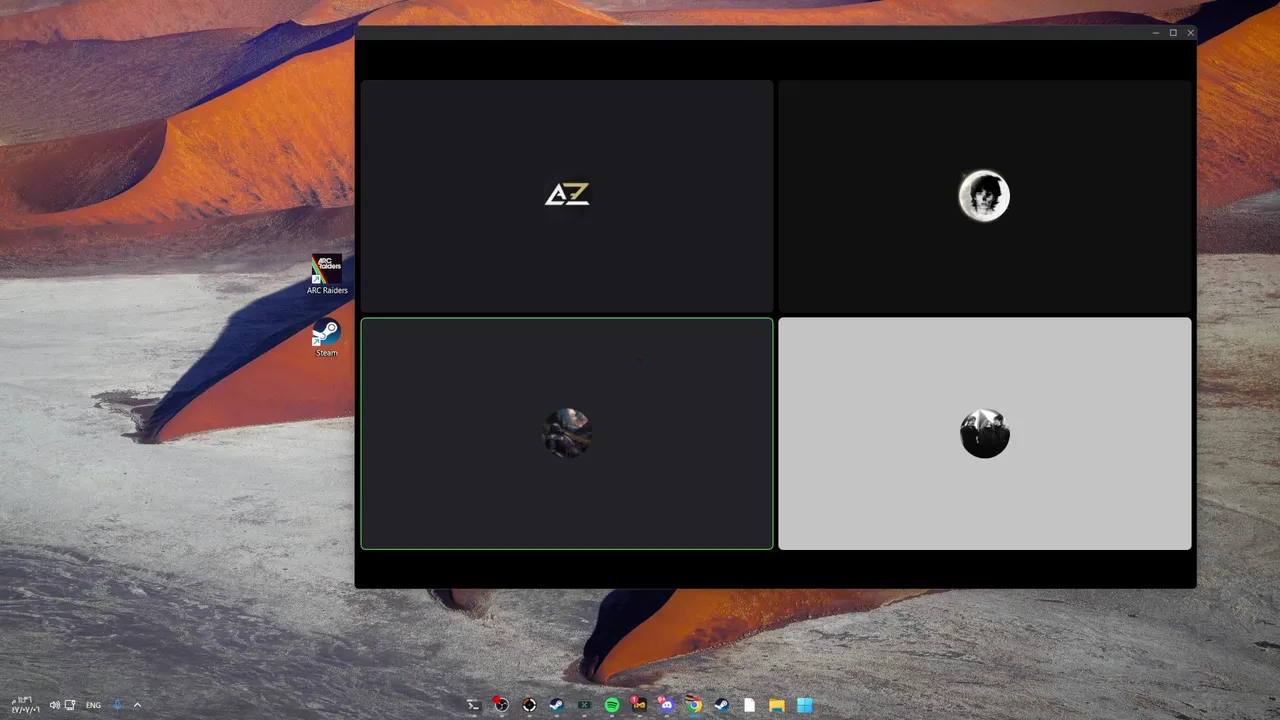Screen dimensions: 1280x720
Task: Click the blue microphone tray icon
Action: click(x=117, y=705)
